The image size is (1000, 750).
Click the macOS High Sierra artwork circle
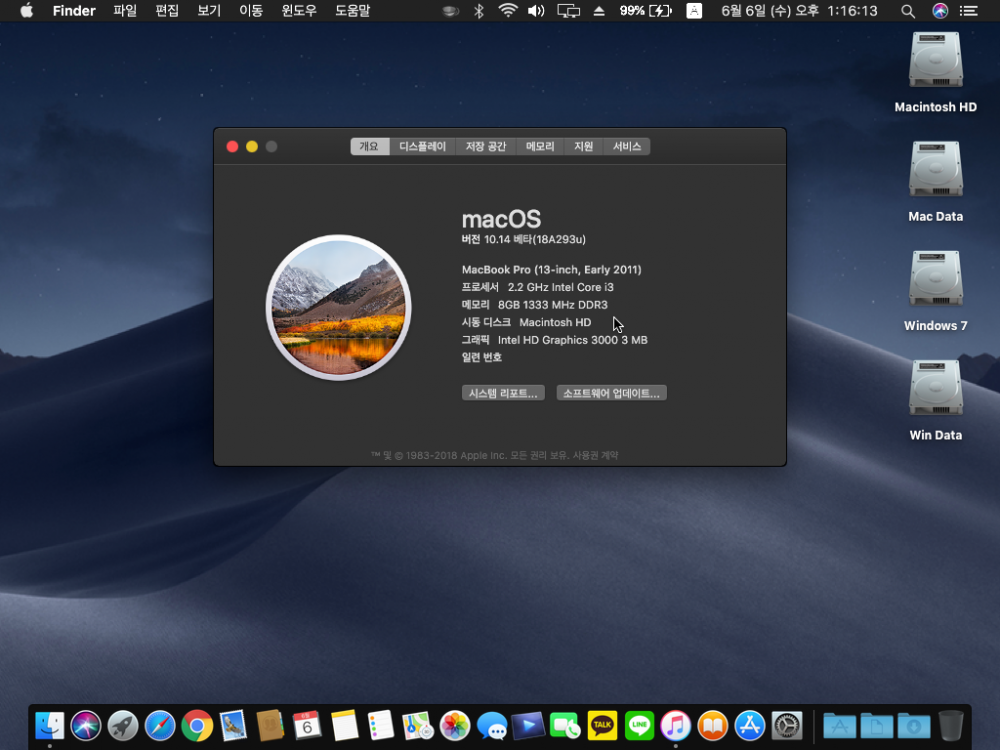pos(339,307)
